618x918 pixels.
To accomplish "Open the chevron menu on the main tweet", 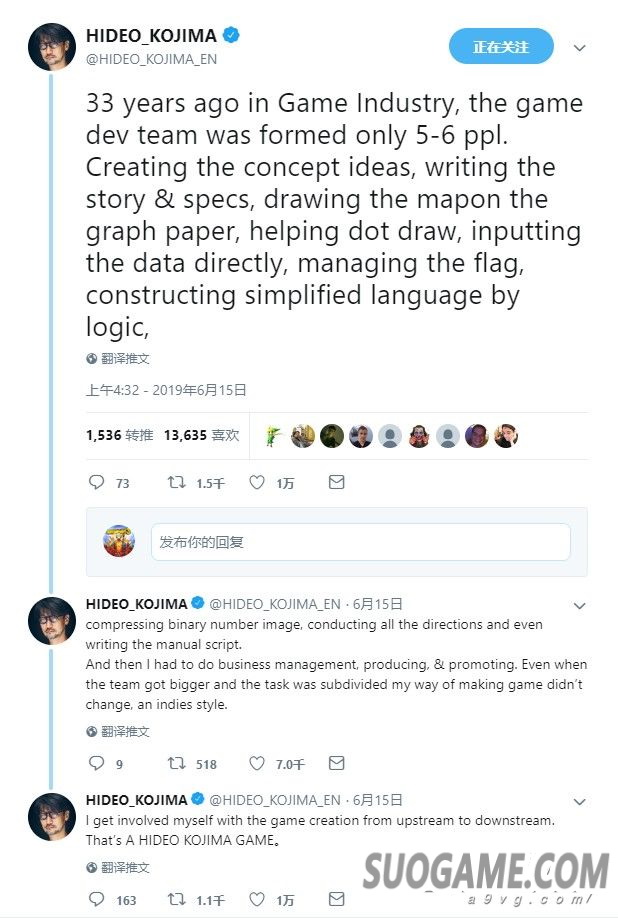I will [x=579, y=47].
